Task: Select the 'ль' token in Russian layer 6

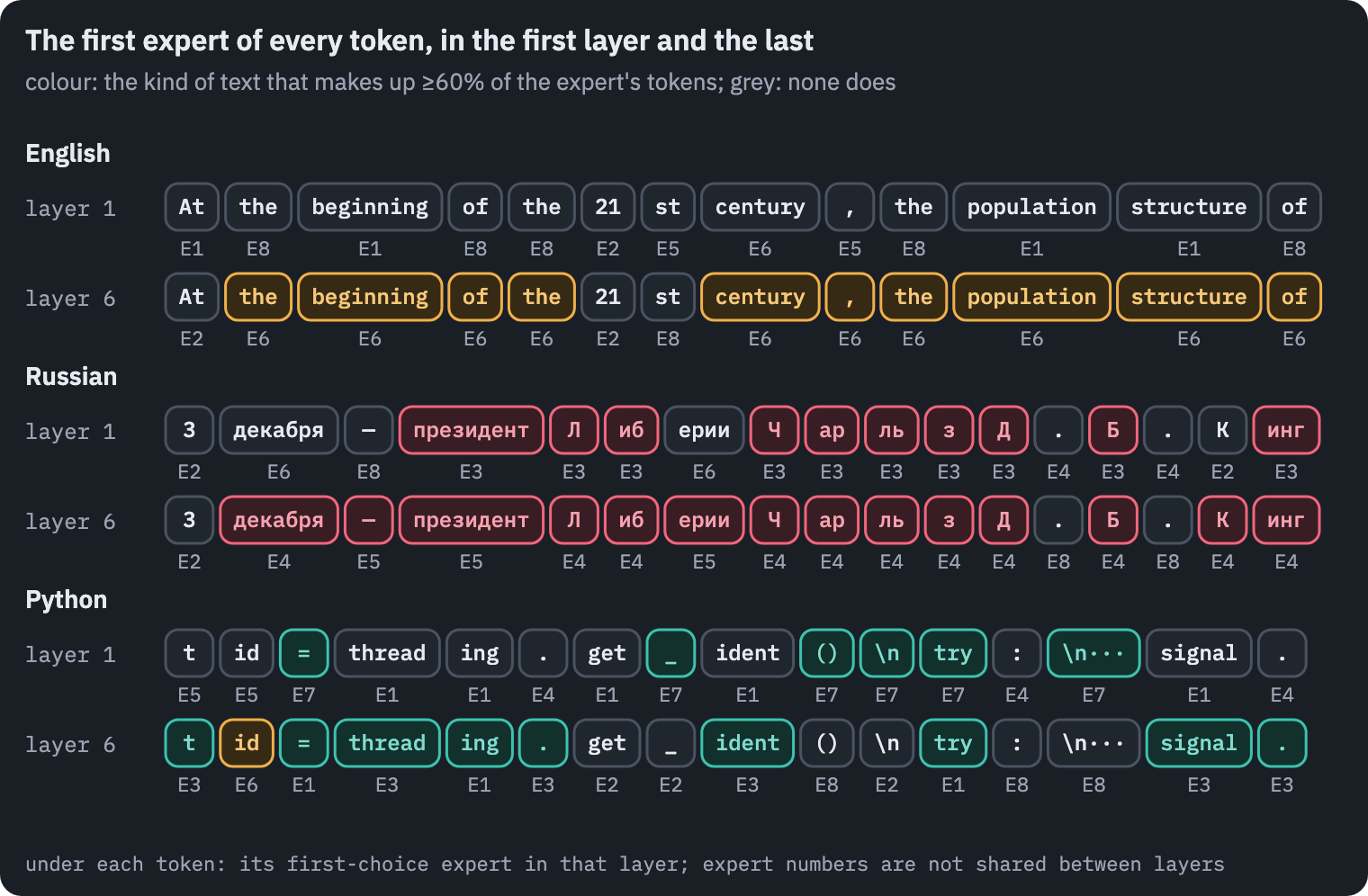Action: [x=891, y=520]
